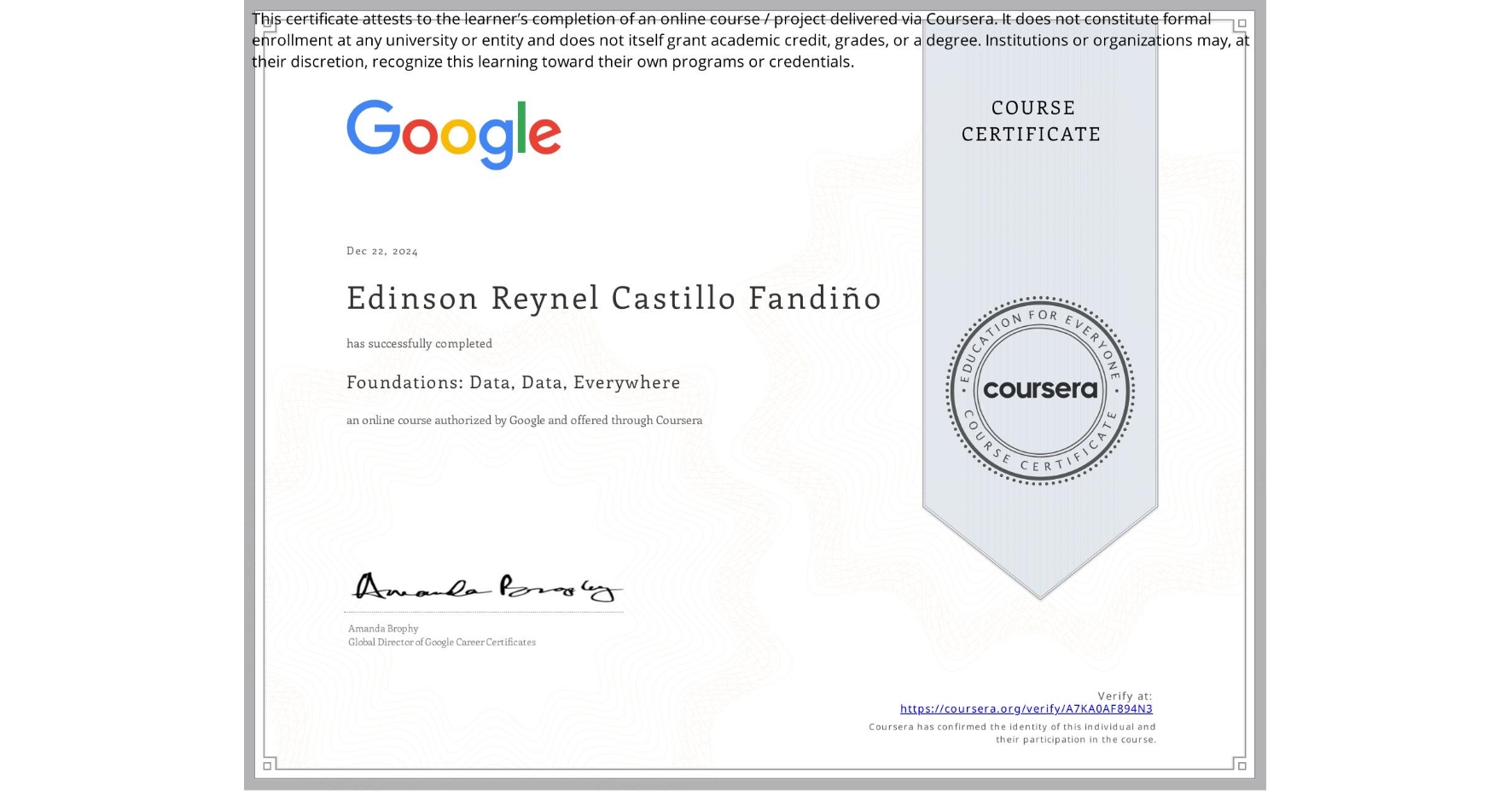Open the coursera.org verify link
The width and height of the screenshot is (1512, 792).
pos(1026,708)
